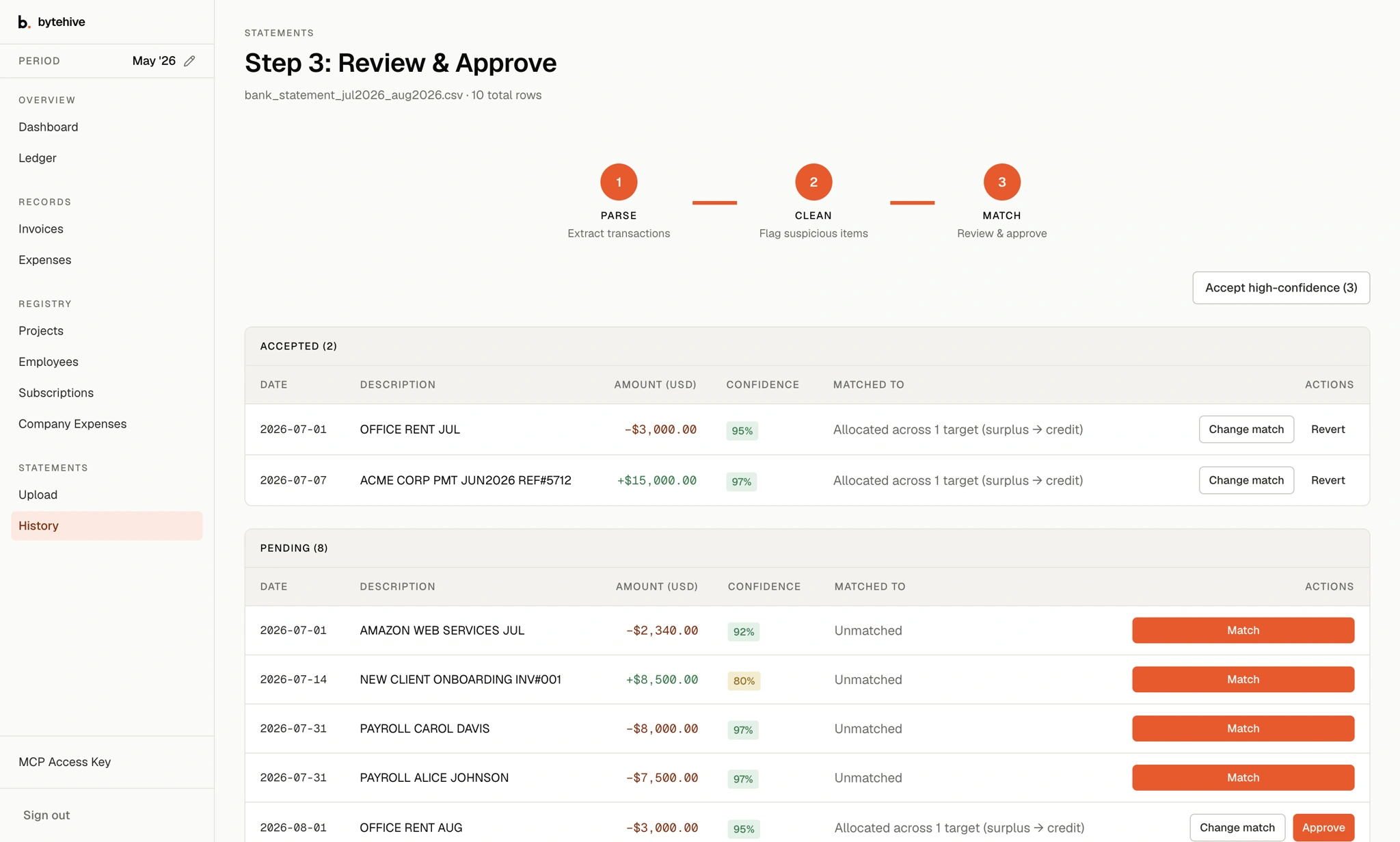Change match for OFFICE RENT AUG
This screenshot has width=1400, height=842.
tap(1237, 828)
